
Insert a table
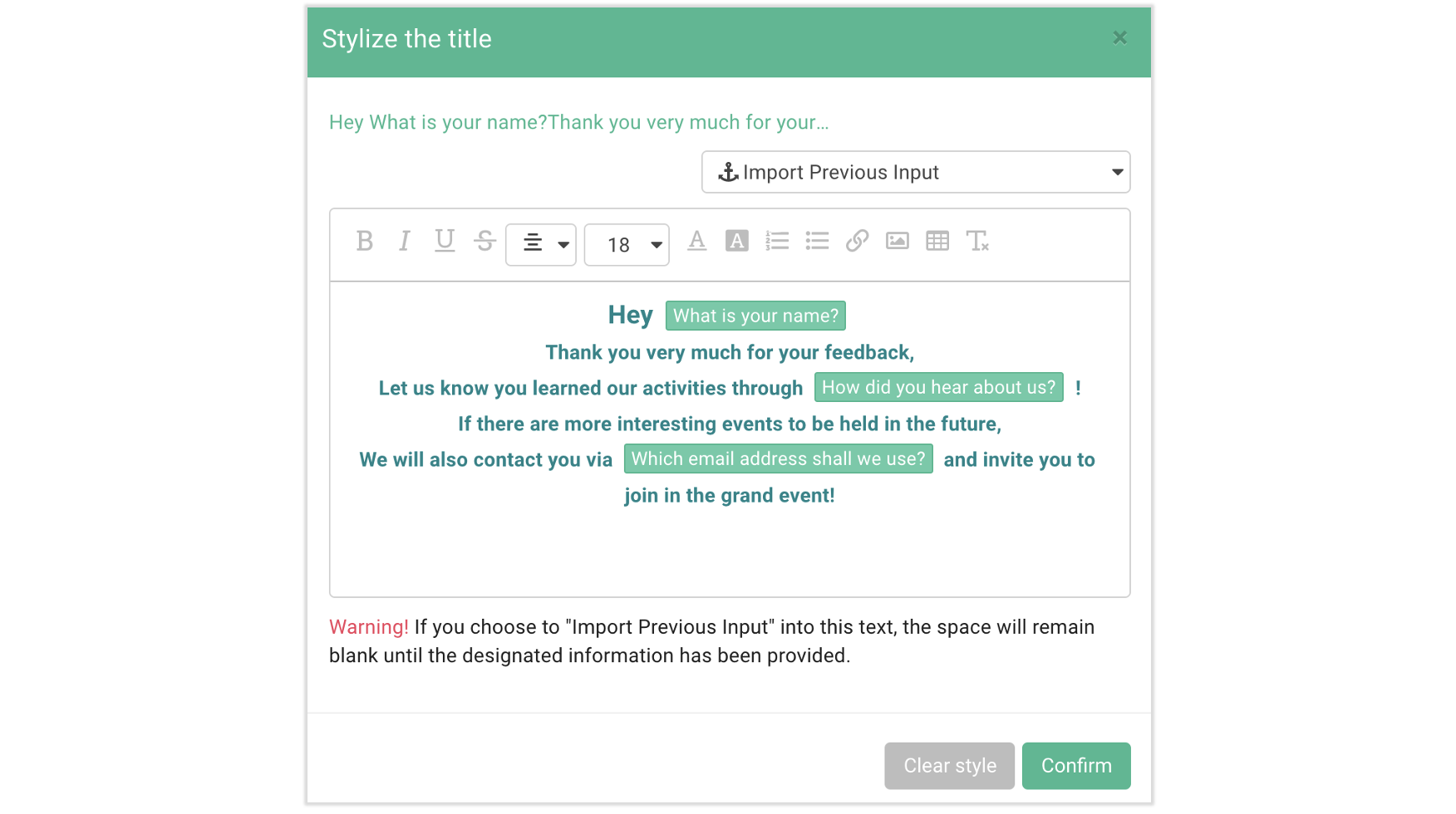937,241
